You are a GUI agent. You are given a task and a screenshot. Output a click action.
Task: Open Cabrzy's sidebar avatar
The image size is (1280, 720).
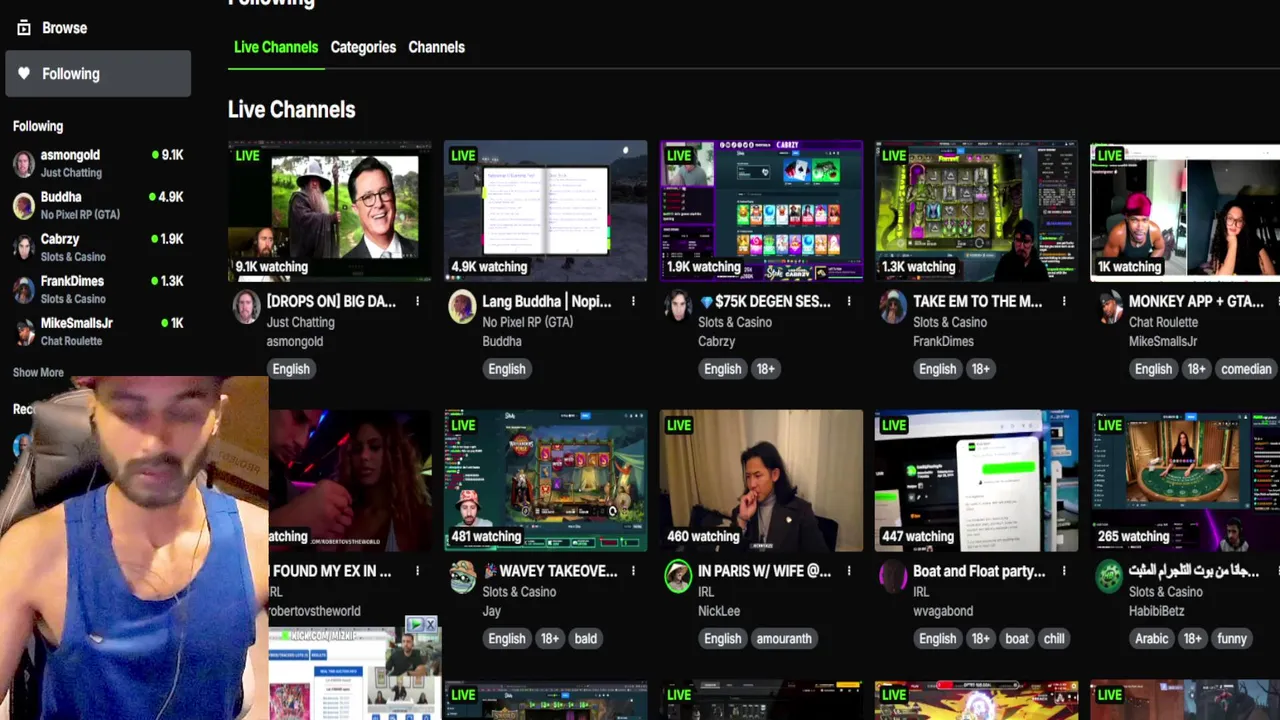24,248
